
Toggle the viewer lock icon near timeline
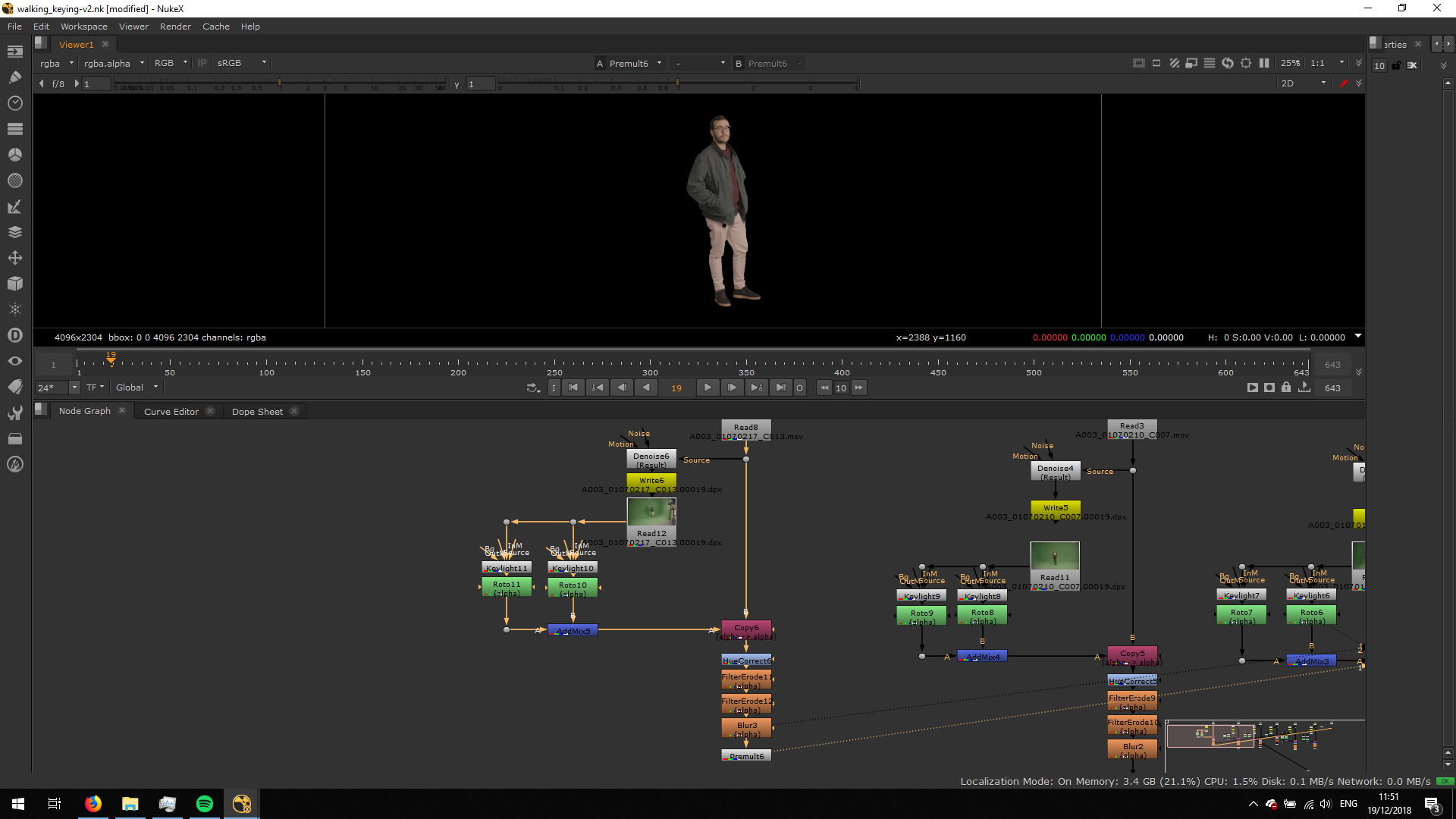pyautogui.click(x=1286, y=388)
